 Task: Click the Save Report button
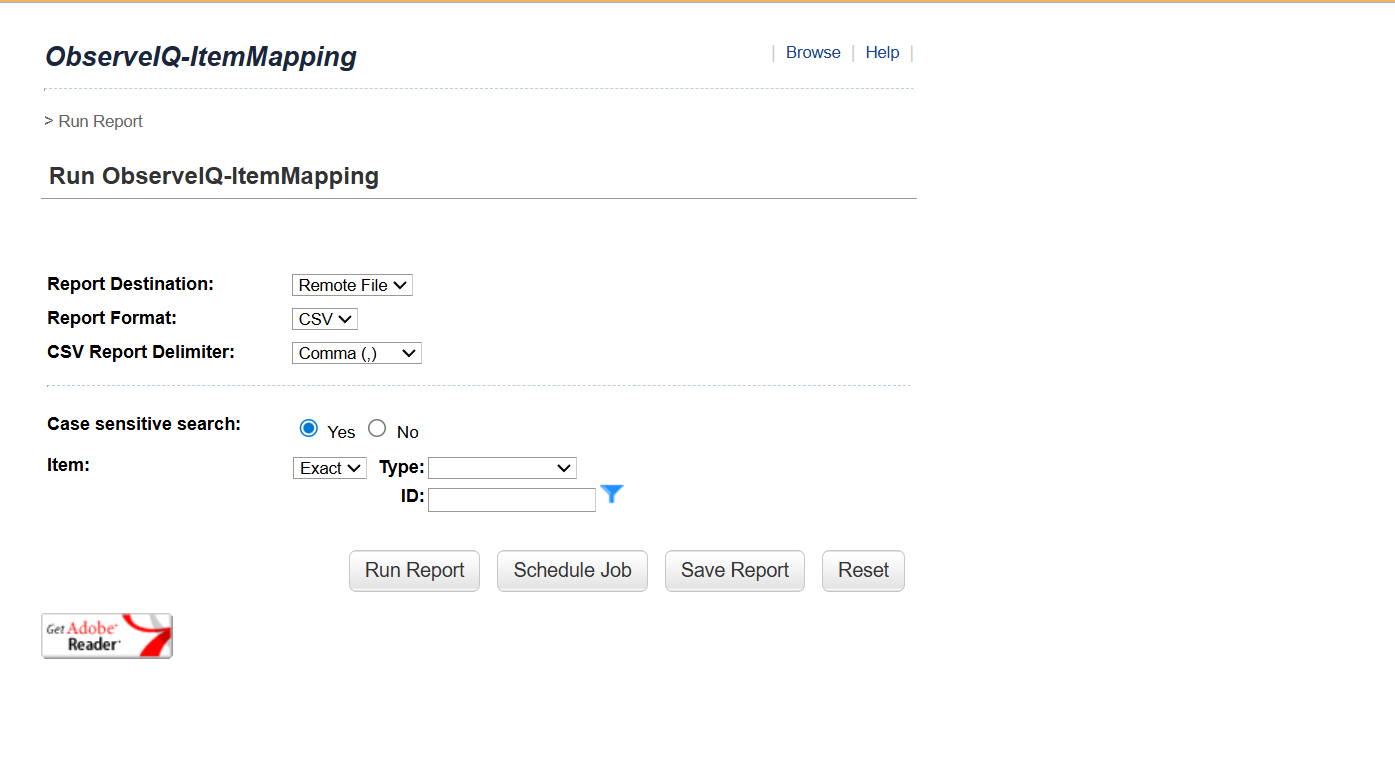point(735,571)
